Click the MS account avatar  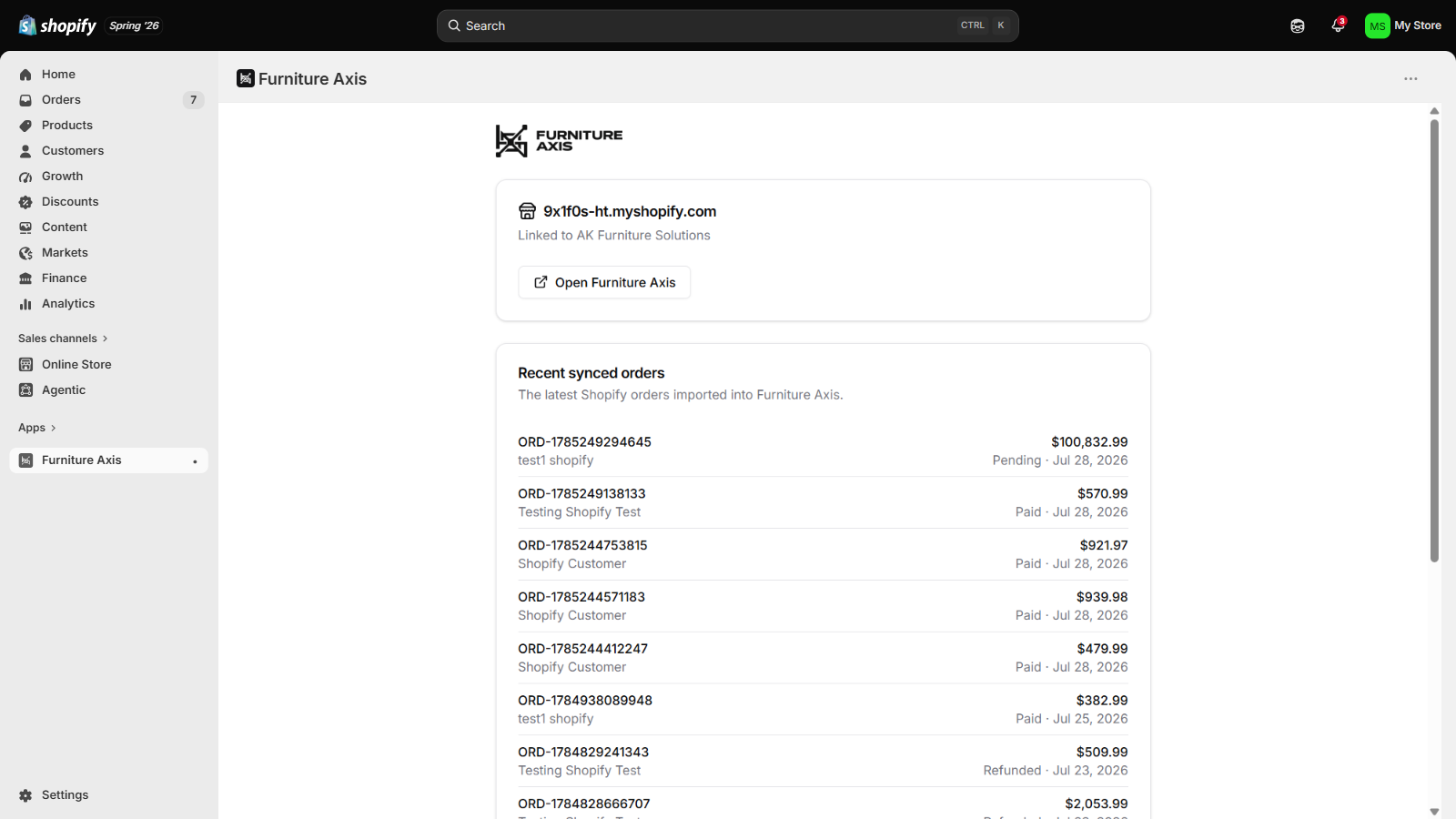[1378, 25]
